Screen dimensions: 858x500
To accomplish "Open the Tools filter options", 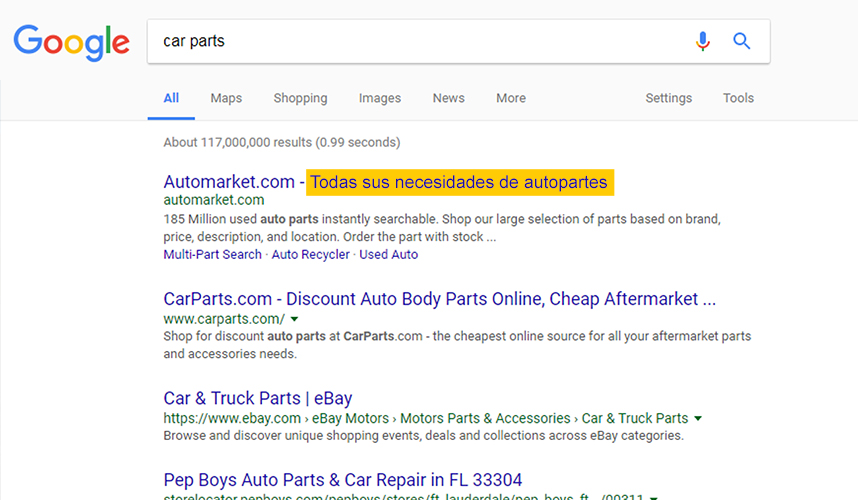I will coord(738,98).
